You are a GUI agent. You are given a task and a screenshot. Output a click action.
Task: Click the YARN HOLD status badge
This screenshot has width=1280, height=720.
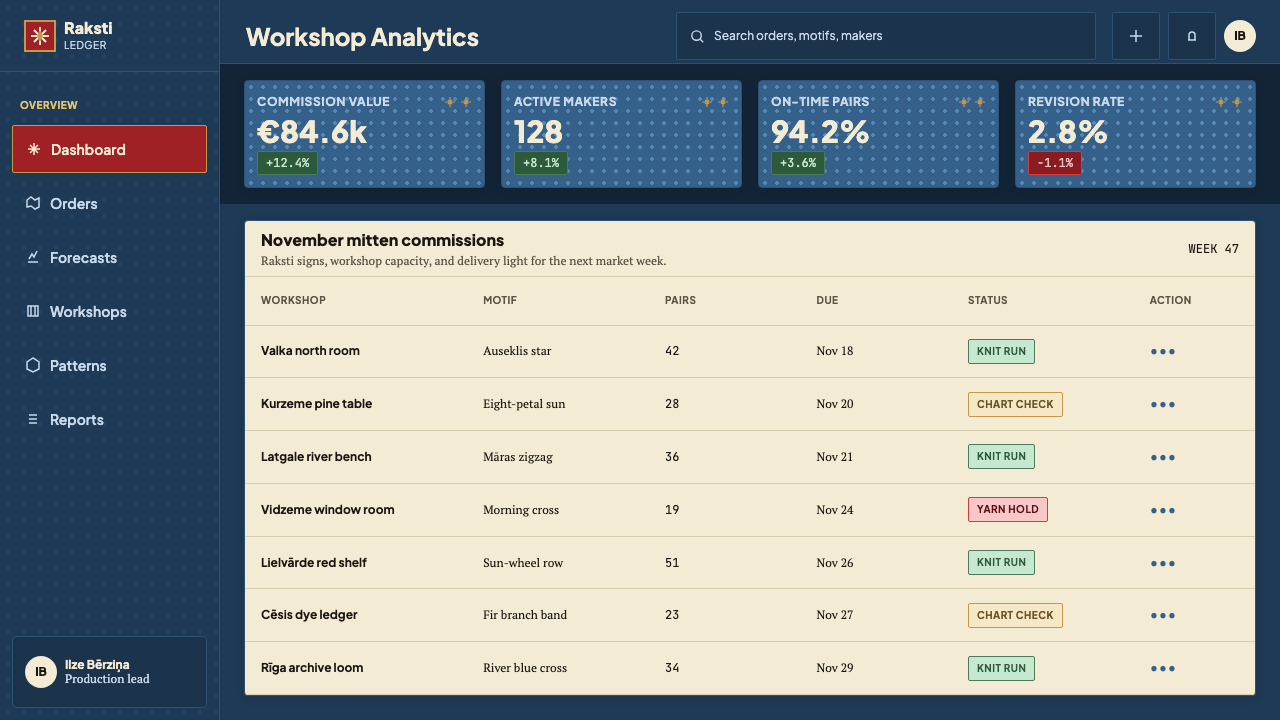(x=1007, y=509)
